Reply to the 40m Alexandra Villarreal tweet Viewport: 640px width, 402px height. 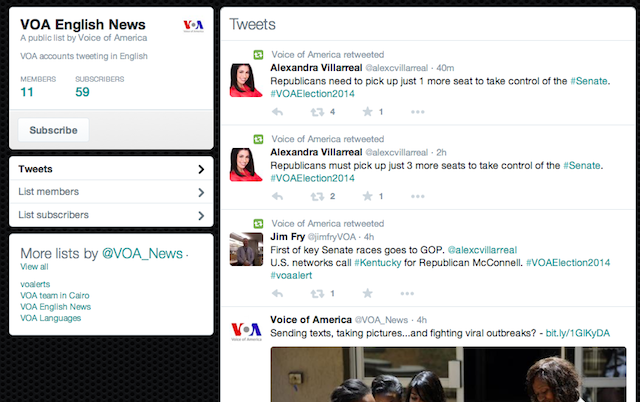278,112
